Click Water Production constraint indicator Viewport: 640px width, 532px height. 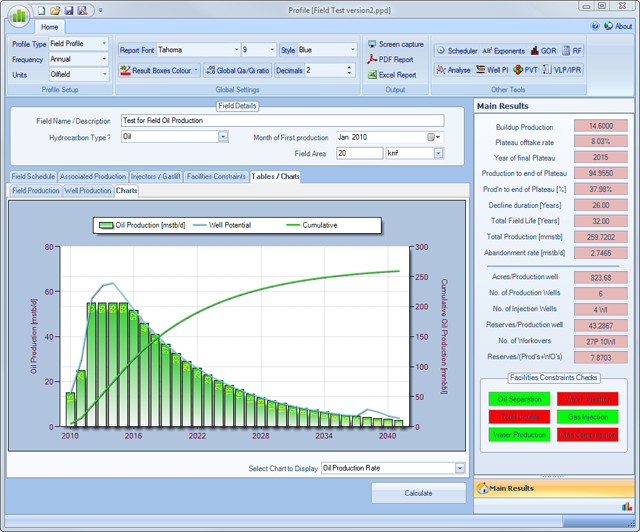click(519, 434)
